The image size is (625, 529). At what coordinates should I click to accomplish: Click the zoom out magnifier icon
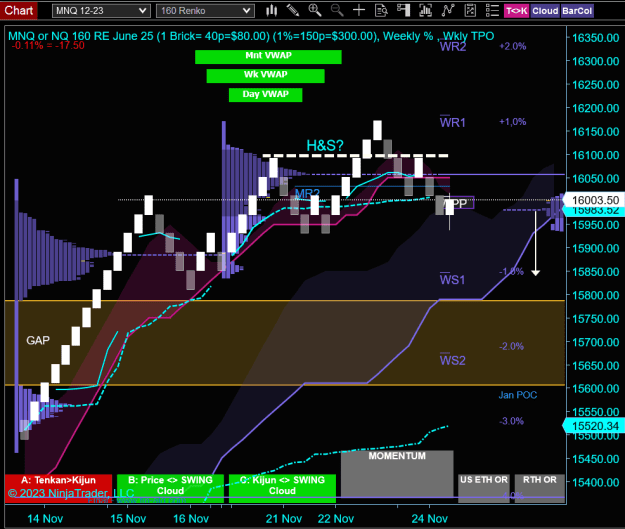point(337,10)
